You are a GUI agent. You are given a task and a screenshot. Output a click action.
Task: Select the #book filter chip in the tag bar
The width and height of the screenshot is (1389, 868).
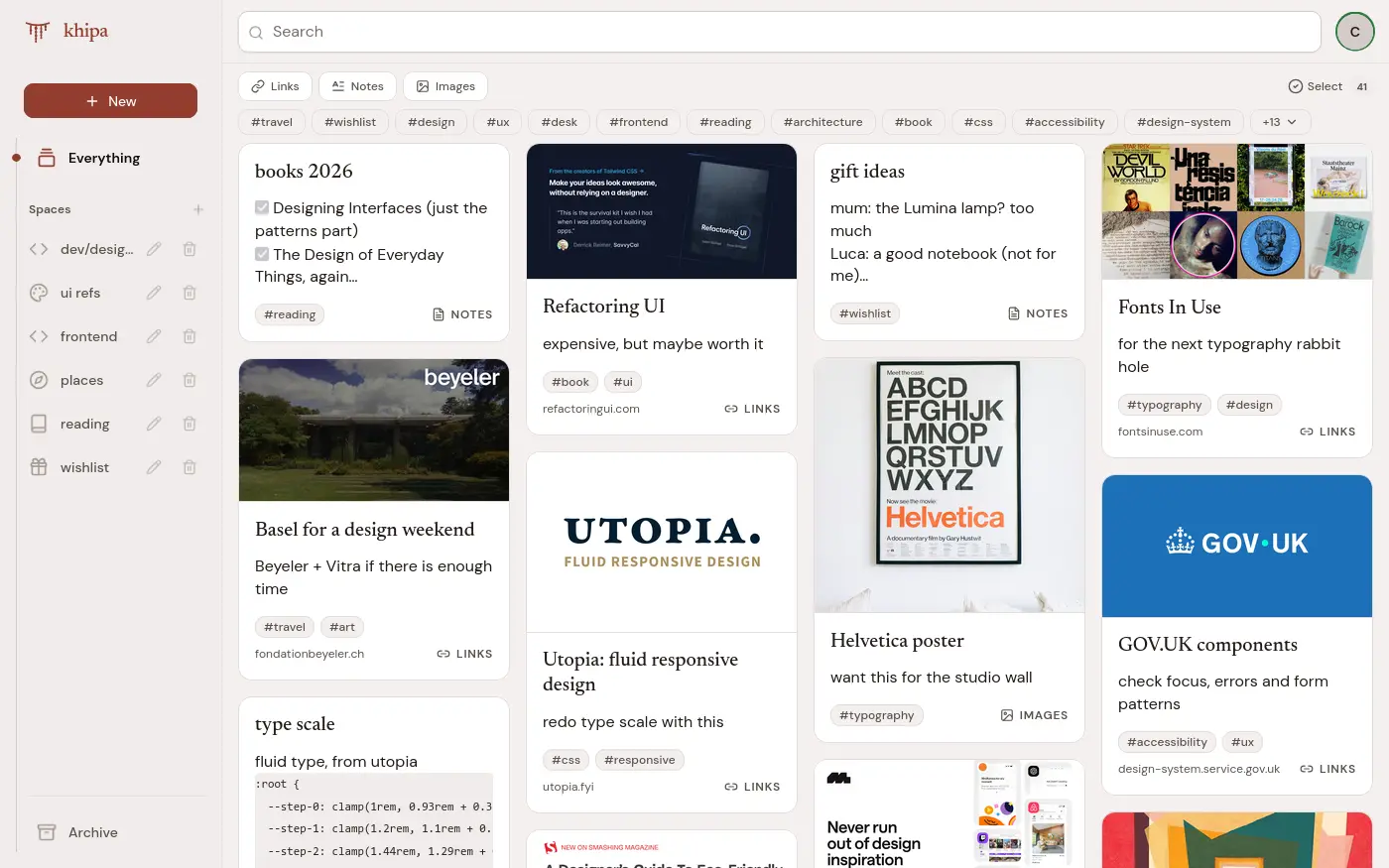[x=914, y=122]
